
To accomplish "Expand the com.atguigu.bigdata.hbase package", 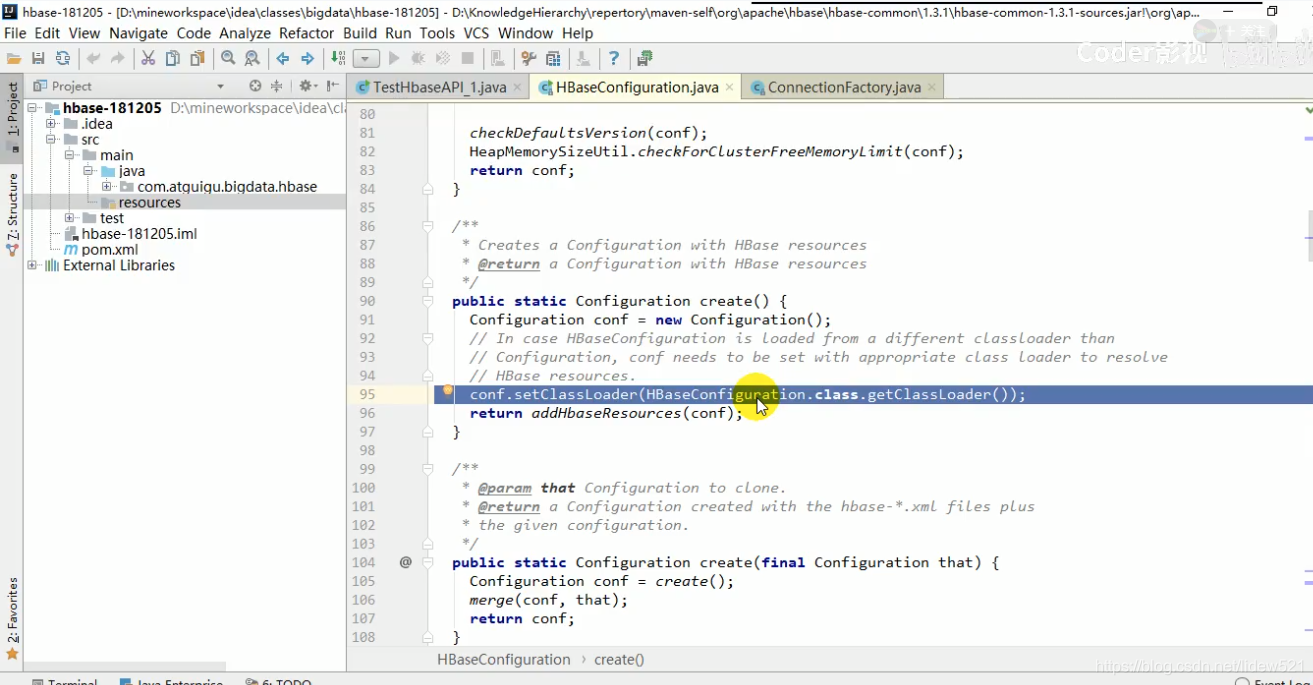I will click(x=107, y=187).
